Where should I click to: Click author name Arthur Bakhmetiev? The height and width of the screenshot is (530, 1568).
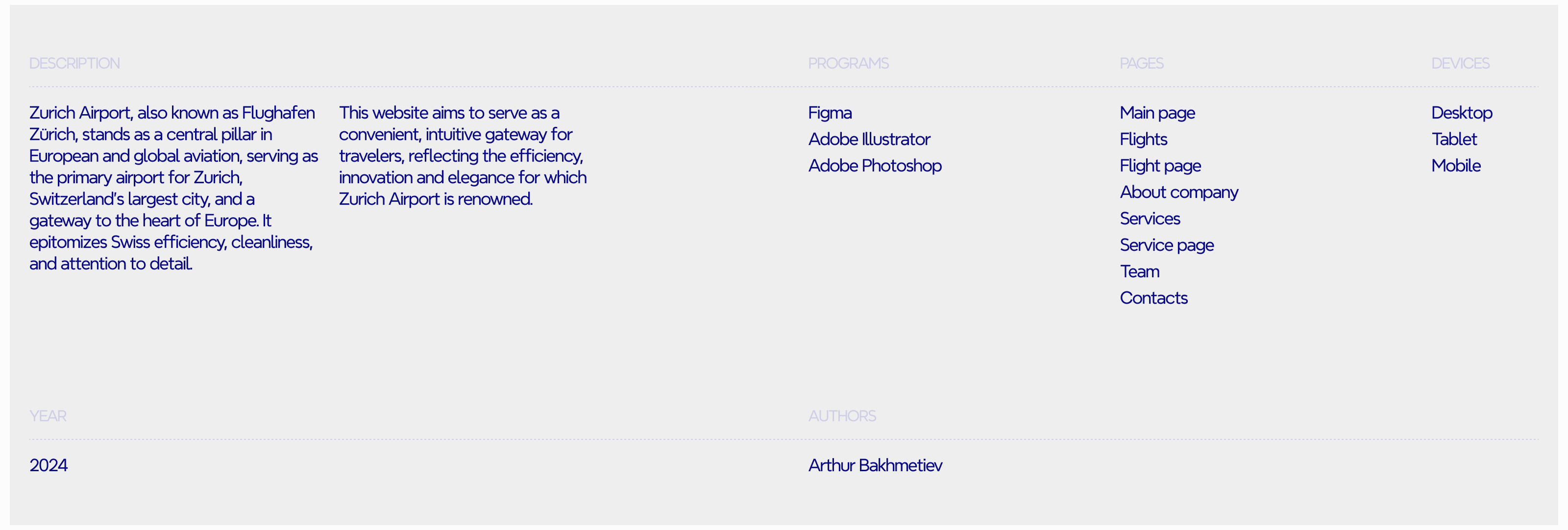(x=875, y=465)
